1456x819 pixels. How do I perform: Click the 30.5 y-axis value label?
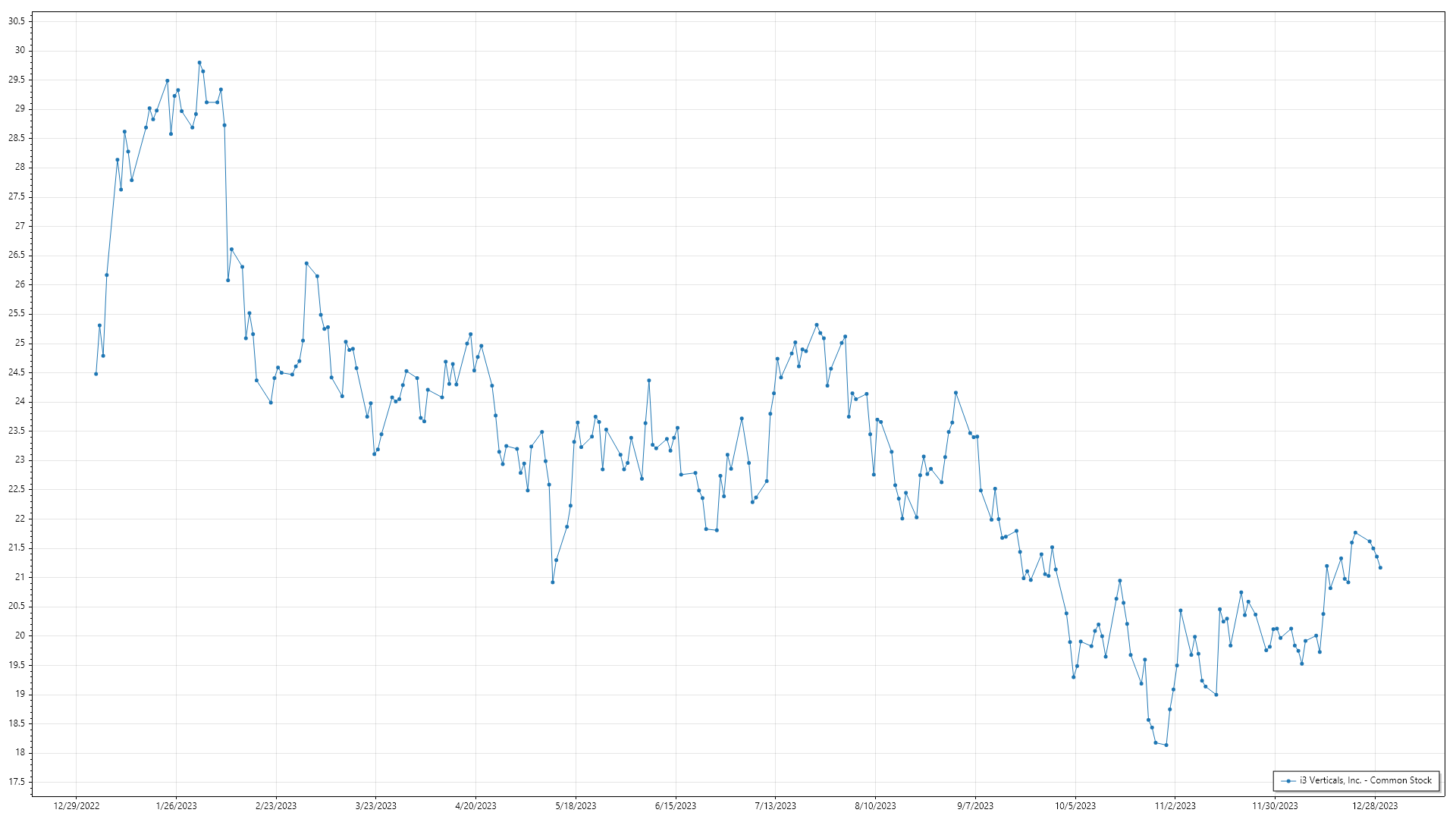16,21
